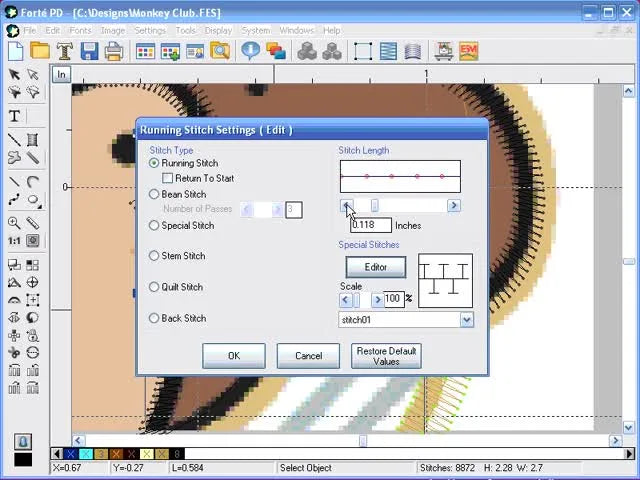Increase Stitch Length with right arrow
This screenshot has width=640, height=480.
point(454,206)
